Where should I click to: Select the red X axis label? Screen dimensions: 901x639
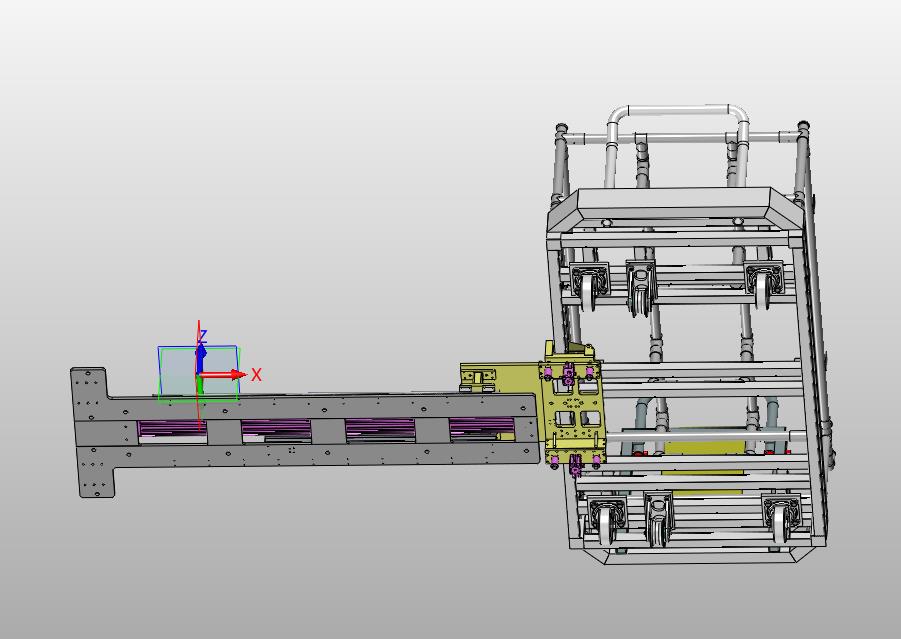(x=256, y=375)
